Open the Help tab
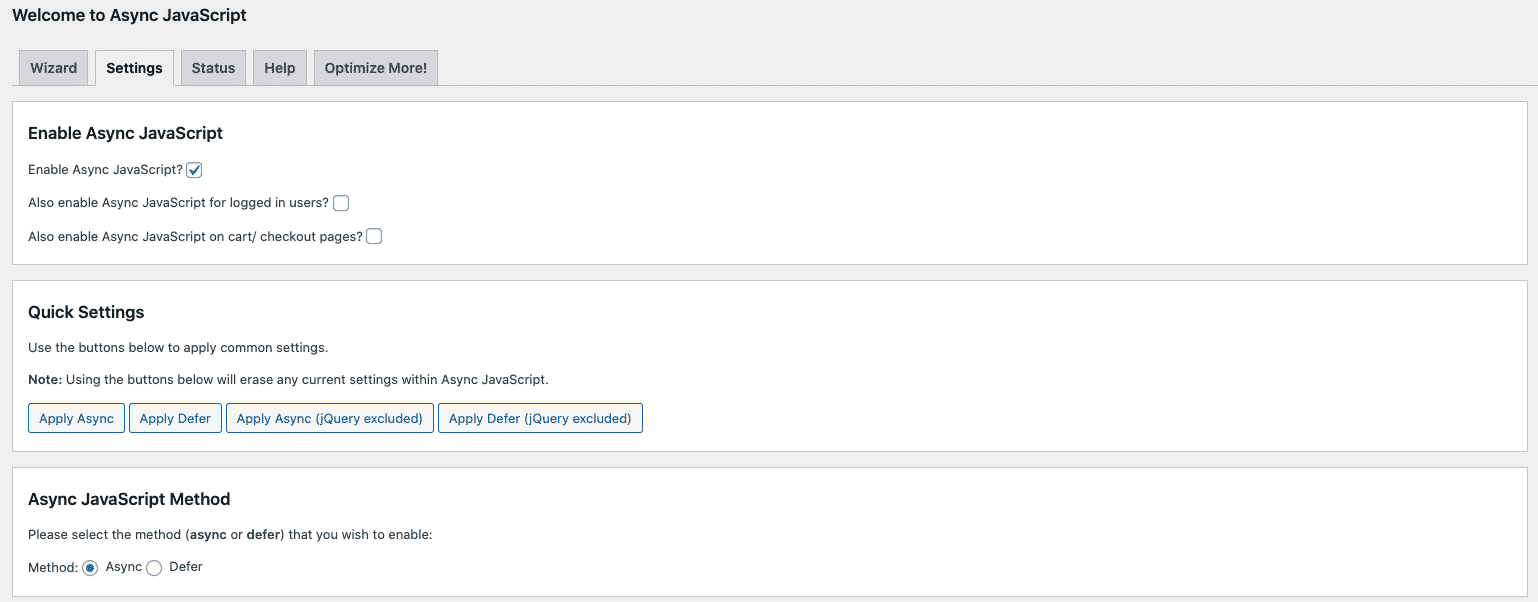 279,67
